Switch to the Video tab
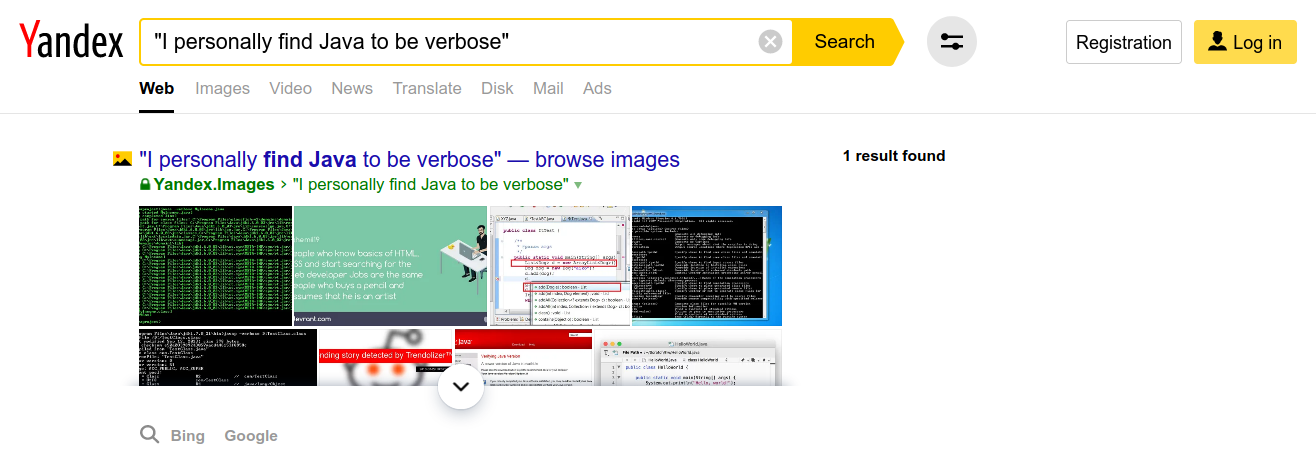1316x472 pixels. 291,88
